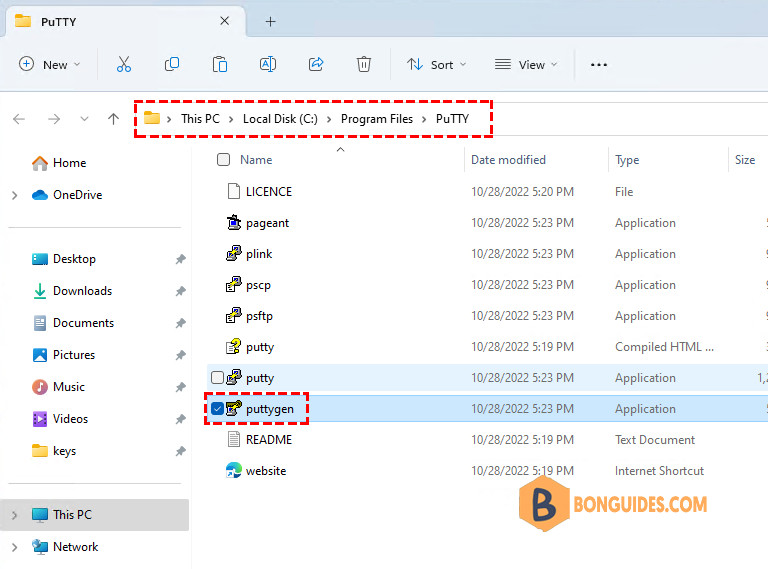Click the Rename icon in toolbar
The image size is (768, 569).
(x=267, y=64)
